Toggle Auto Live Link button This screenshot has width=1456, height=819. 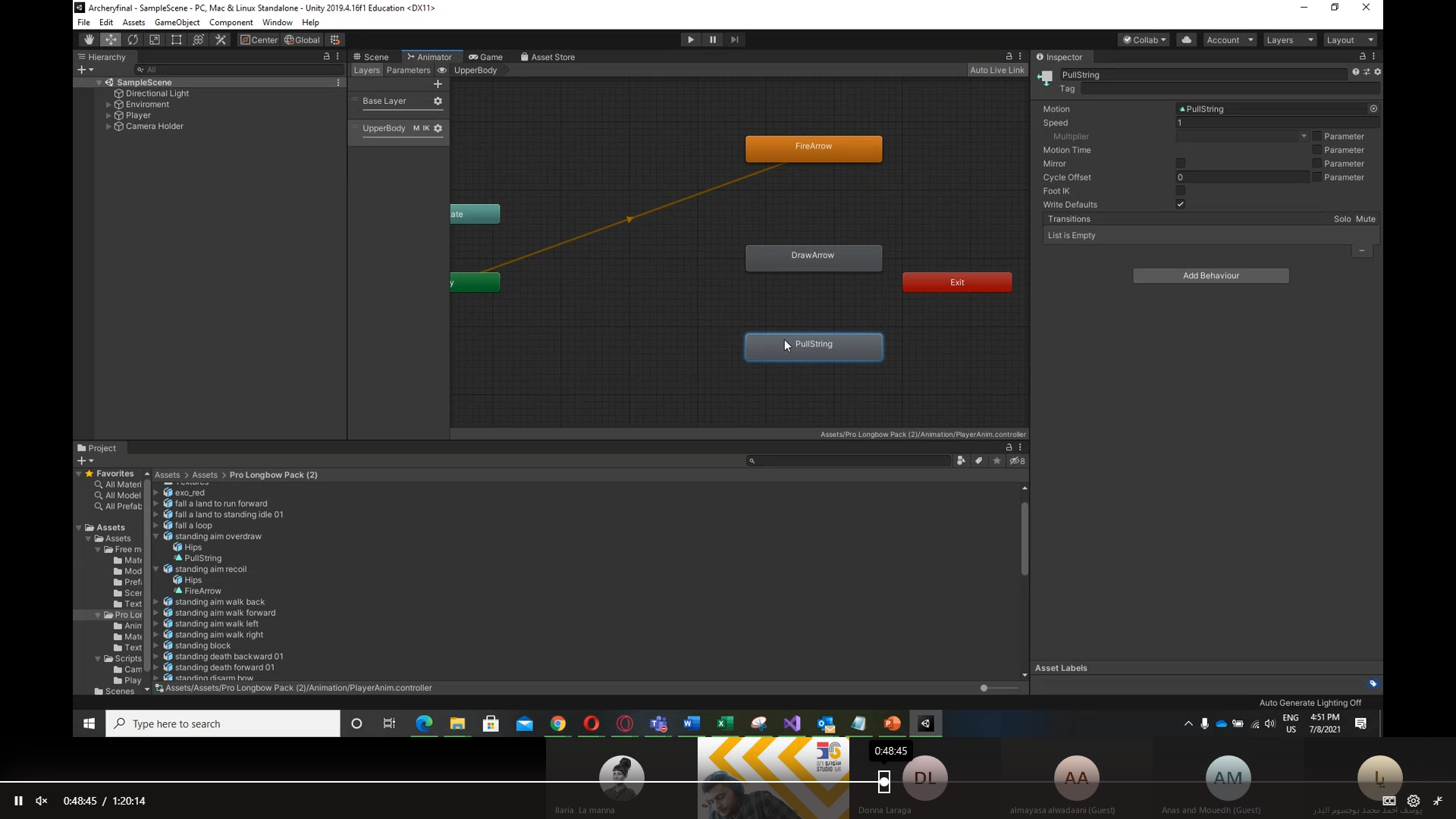point(996,71)
